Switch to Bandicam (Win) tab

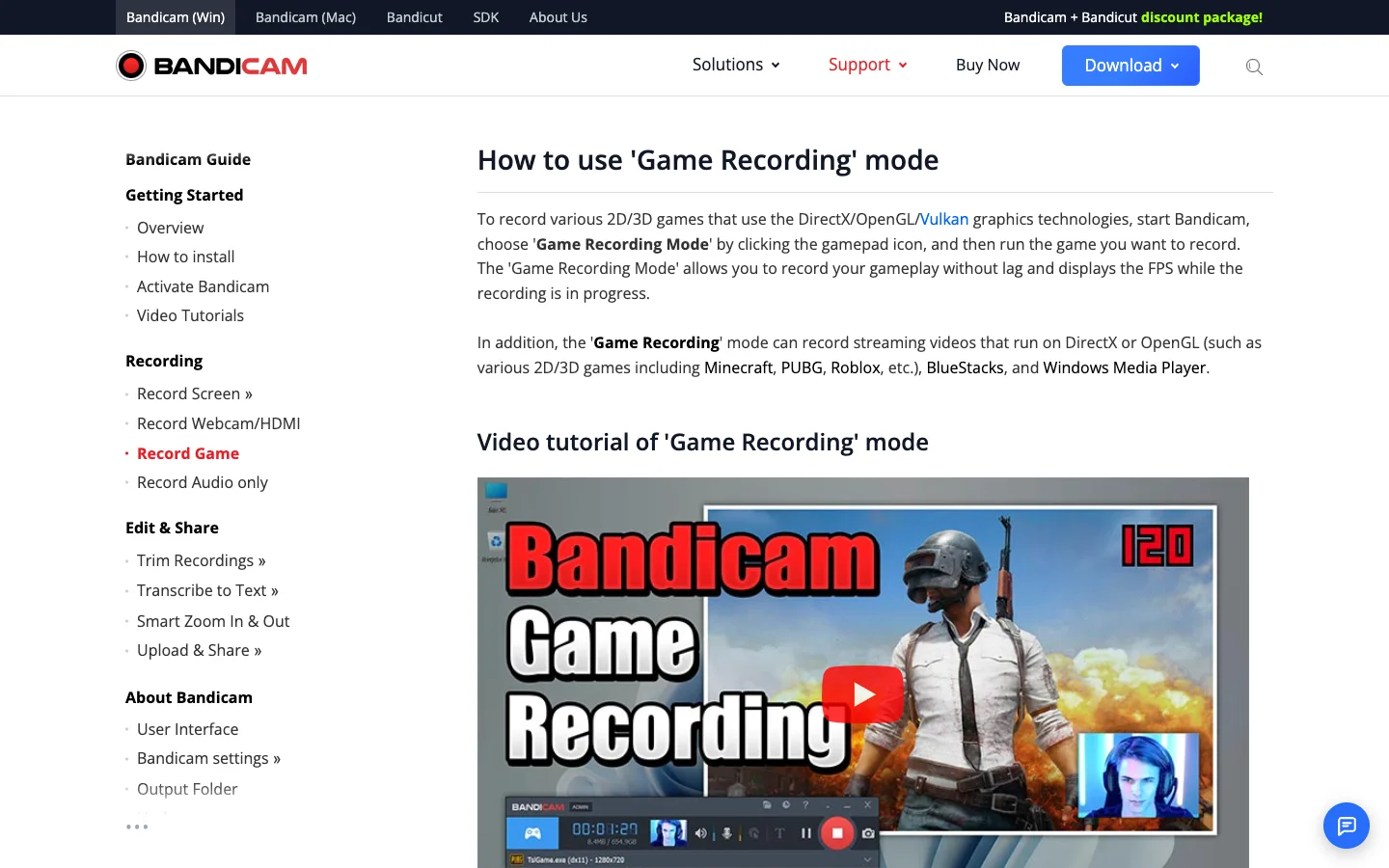click(176, 17)
